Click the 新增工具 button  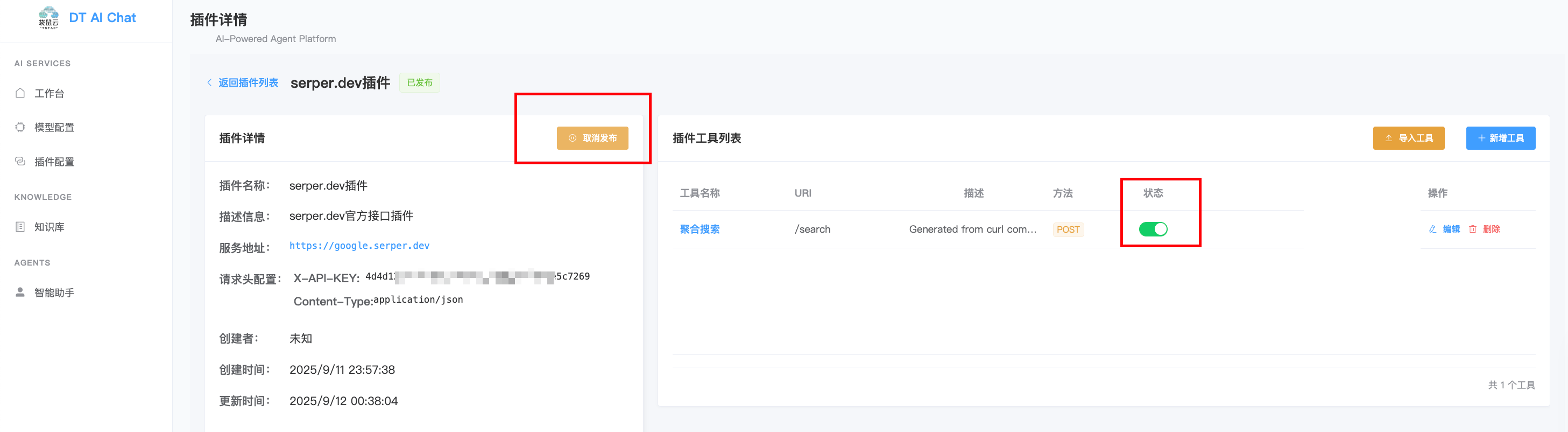click(x=1500, y=138)
